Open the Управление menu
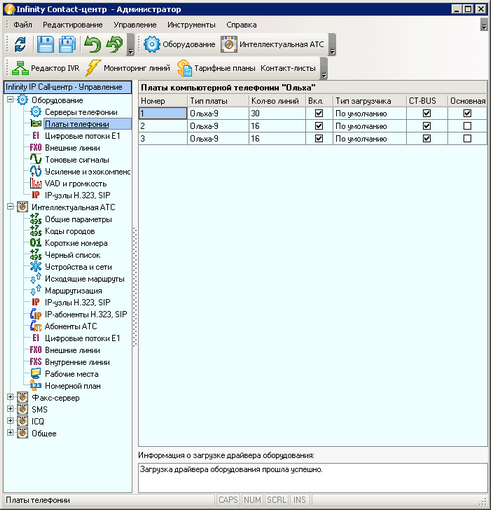 (x=135, y=25)
